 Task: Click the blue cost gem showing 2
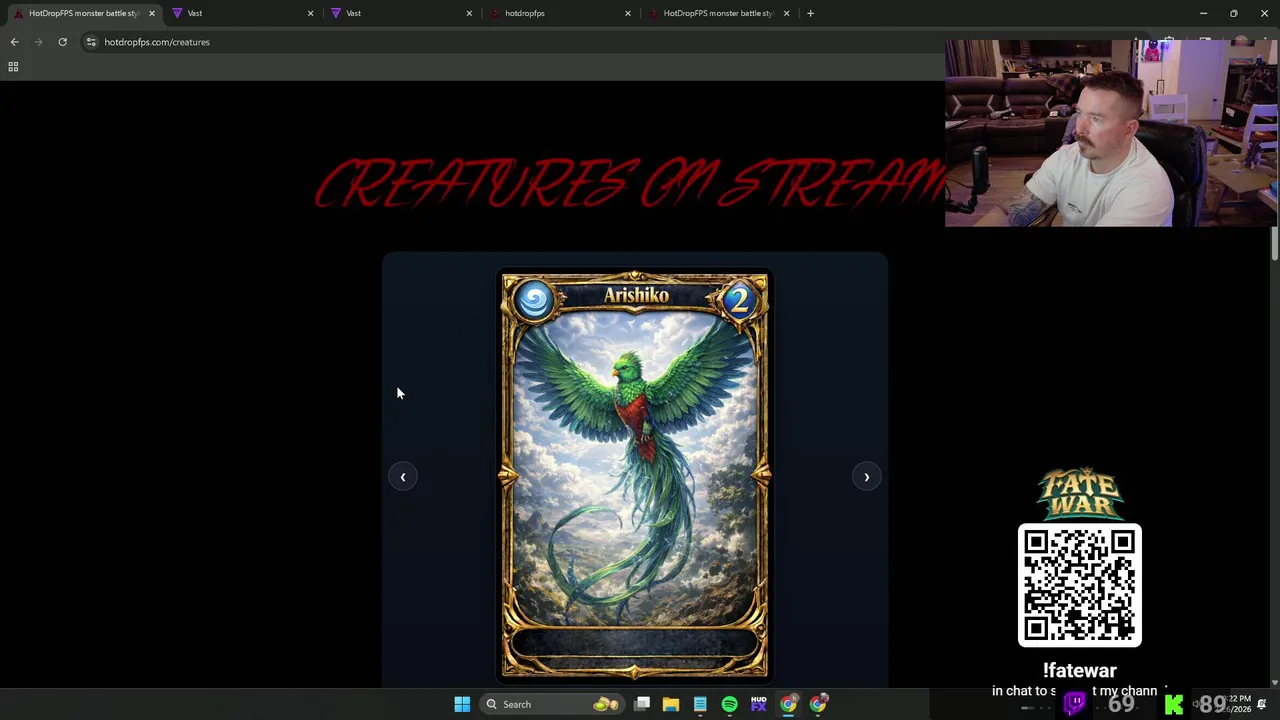tap(738, 299)
